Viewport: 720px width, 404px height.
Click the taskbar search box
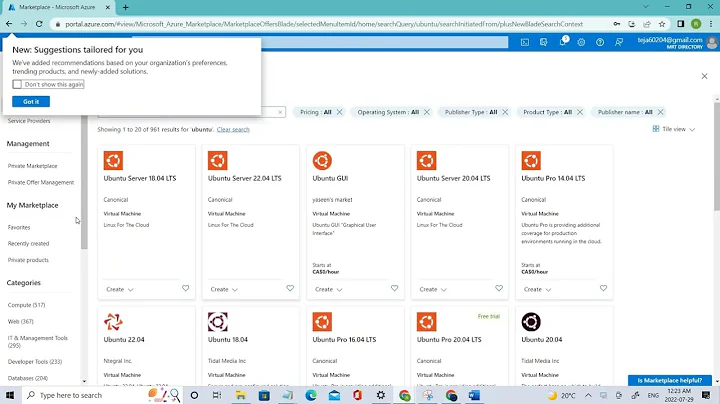tap(102, 395)
